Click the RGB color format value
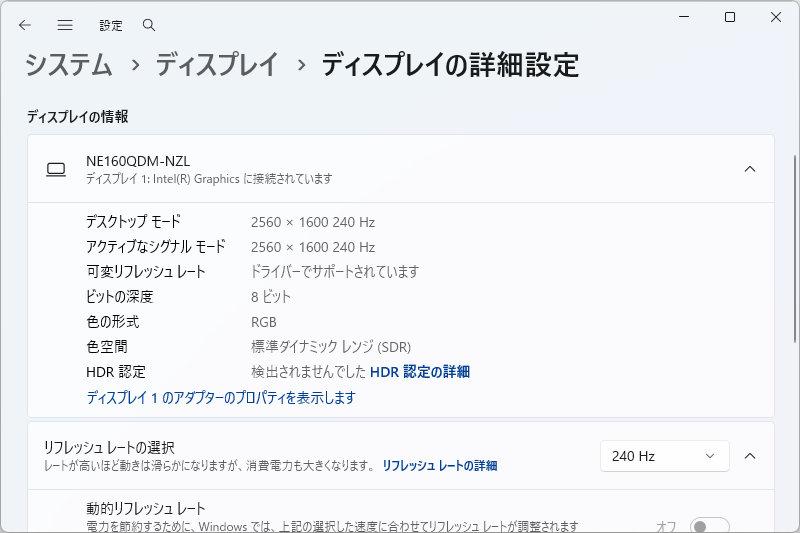Viewport: 800px width, 533px height. pyautogui.click(x=264, y=322)
